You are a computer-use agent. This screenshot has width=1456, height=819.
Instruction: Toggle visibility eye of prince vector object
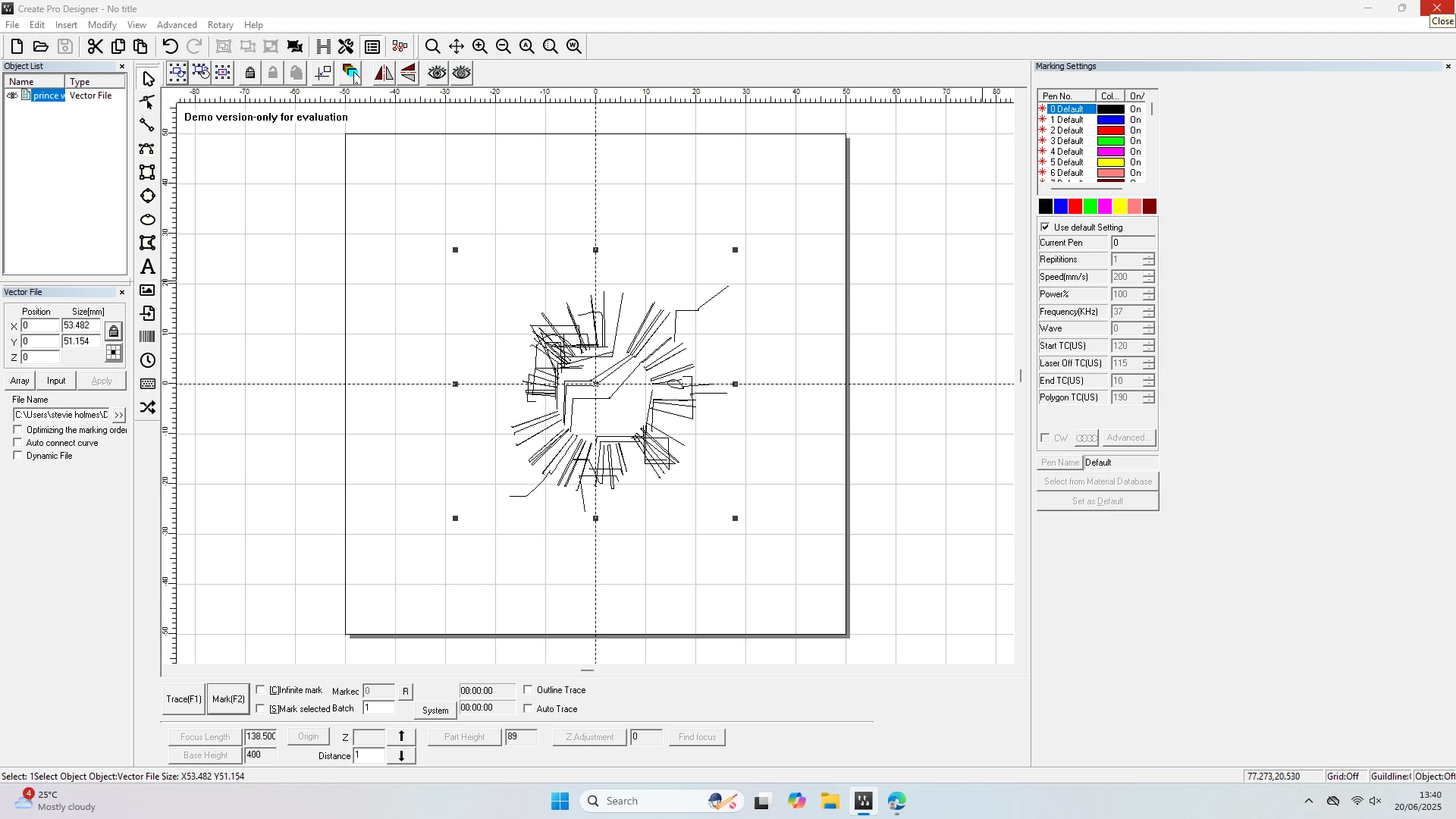point(12,96)
